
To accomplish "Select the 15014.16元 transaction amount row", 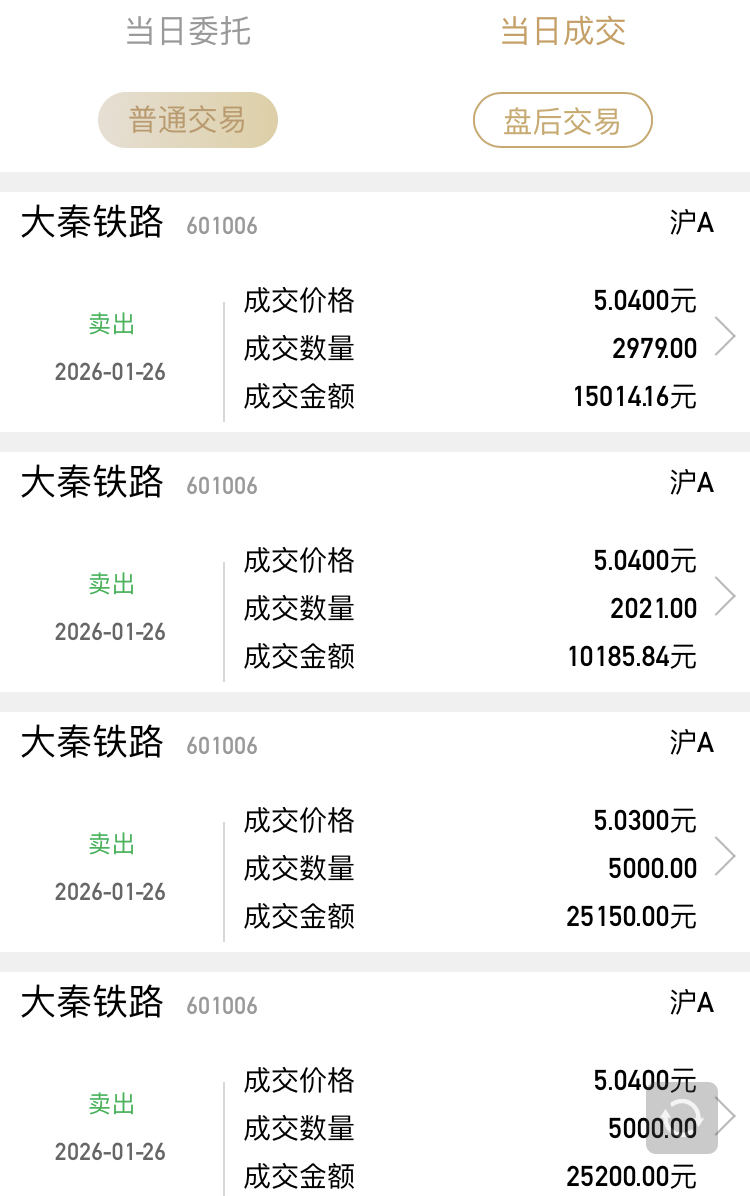I will (470, 397).
